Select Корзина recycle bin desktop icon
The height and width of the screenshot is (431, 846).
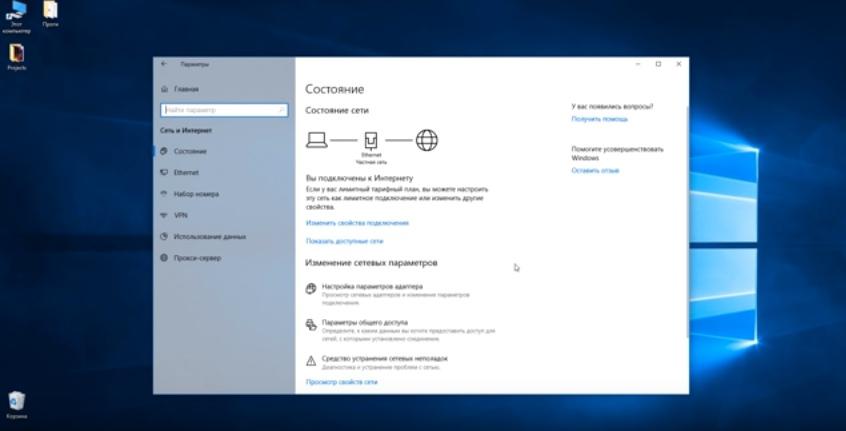tap(17, 404)
